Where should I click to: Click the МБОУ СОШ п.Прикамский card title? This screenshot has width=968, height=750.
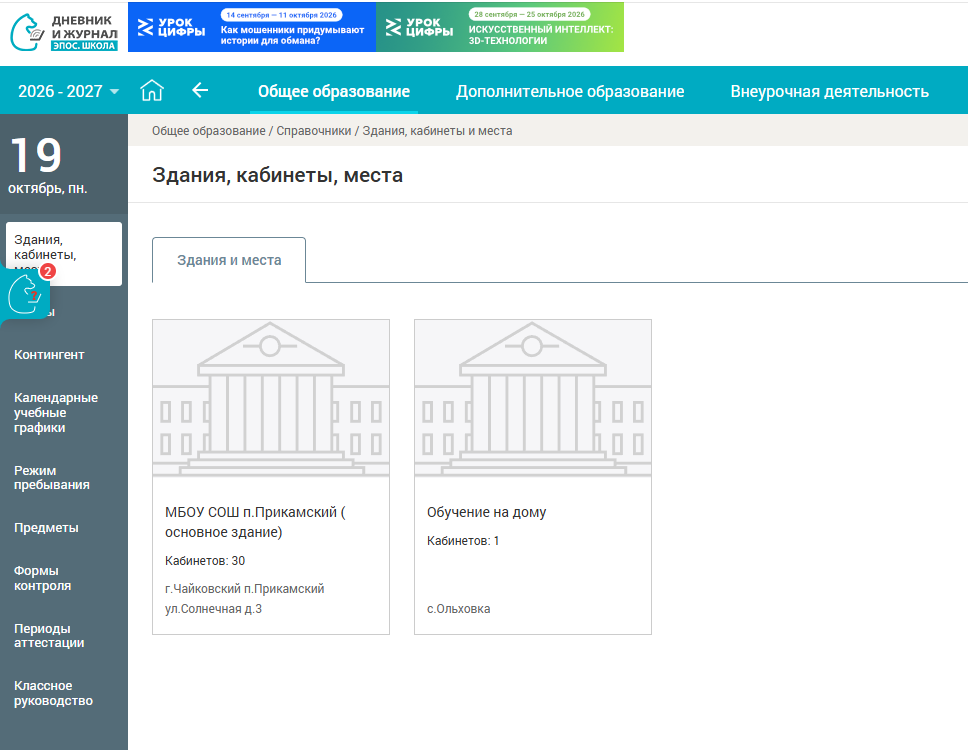255,522
